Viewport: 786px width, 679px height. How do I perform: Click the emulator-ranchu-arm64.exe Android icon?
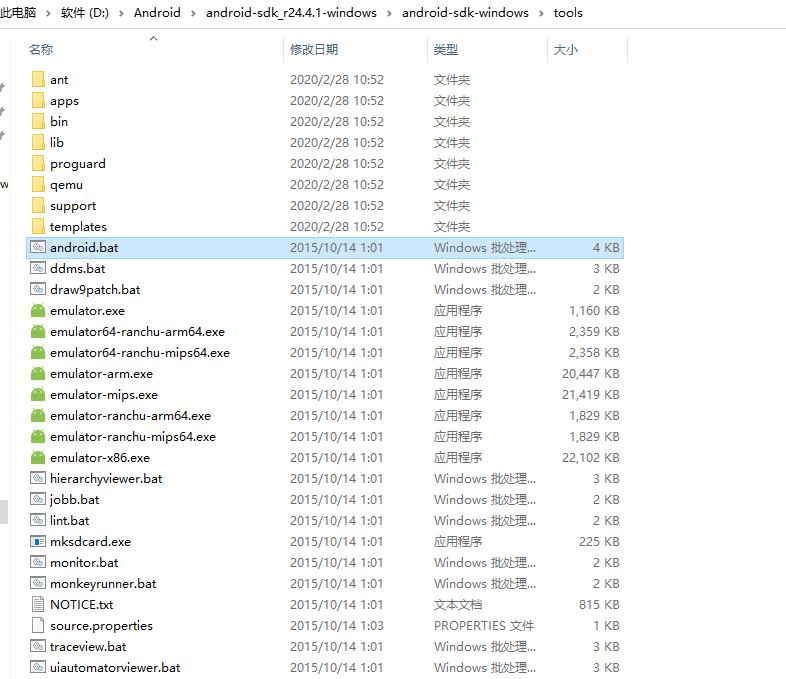point(38,416)
